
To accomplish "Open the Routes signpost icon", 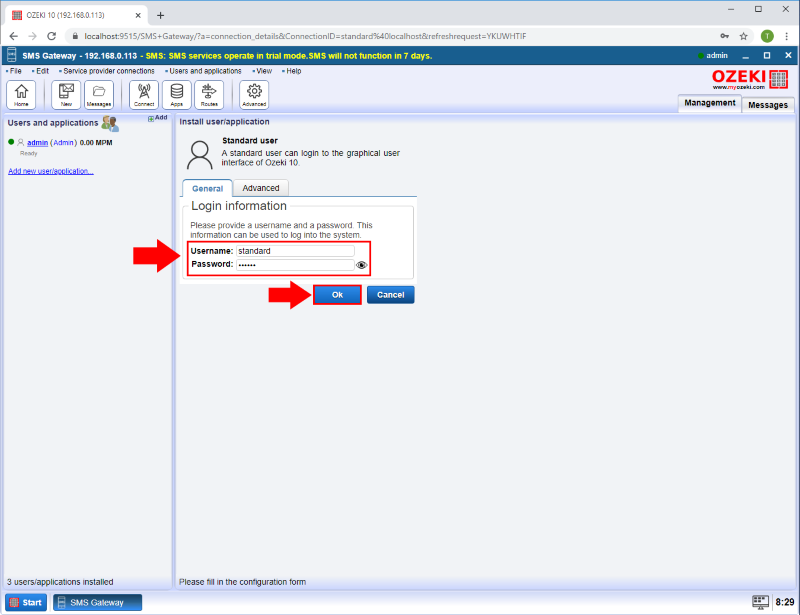I will 209,94.
